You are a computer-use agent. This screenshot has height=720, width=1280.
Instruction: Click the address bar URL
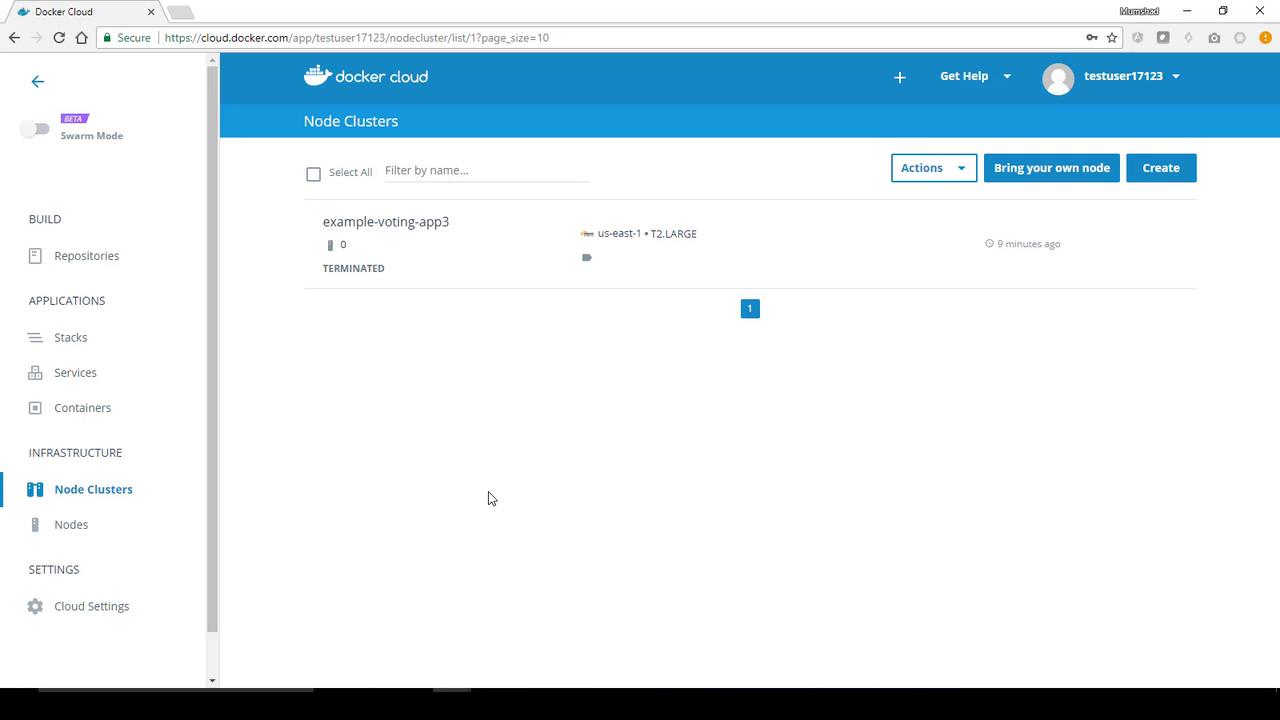point(357,38)
